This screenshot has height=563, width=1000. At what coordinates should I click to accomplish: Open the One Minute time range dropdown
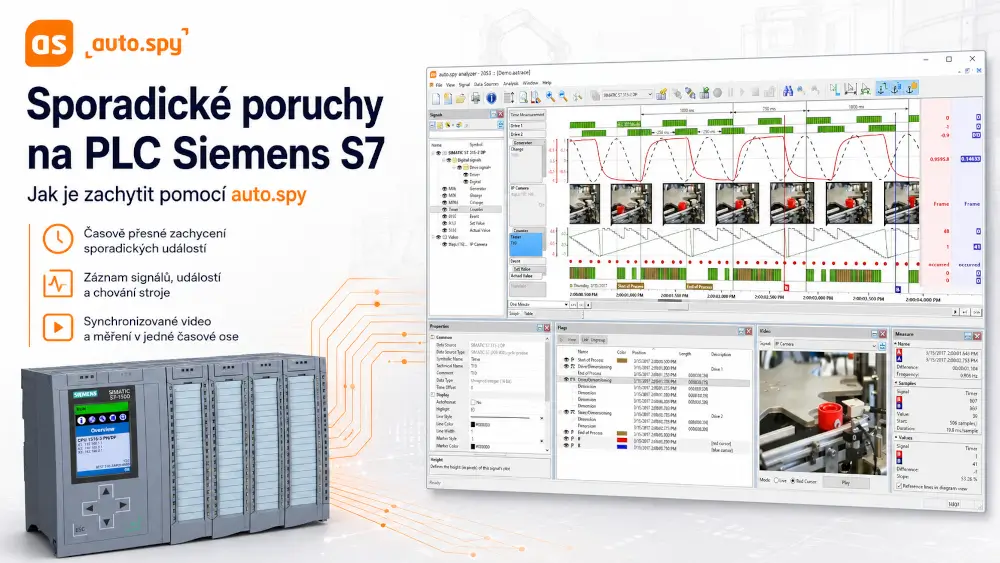pyautogui.click(x=566, y=304)
